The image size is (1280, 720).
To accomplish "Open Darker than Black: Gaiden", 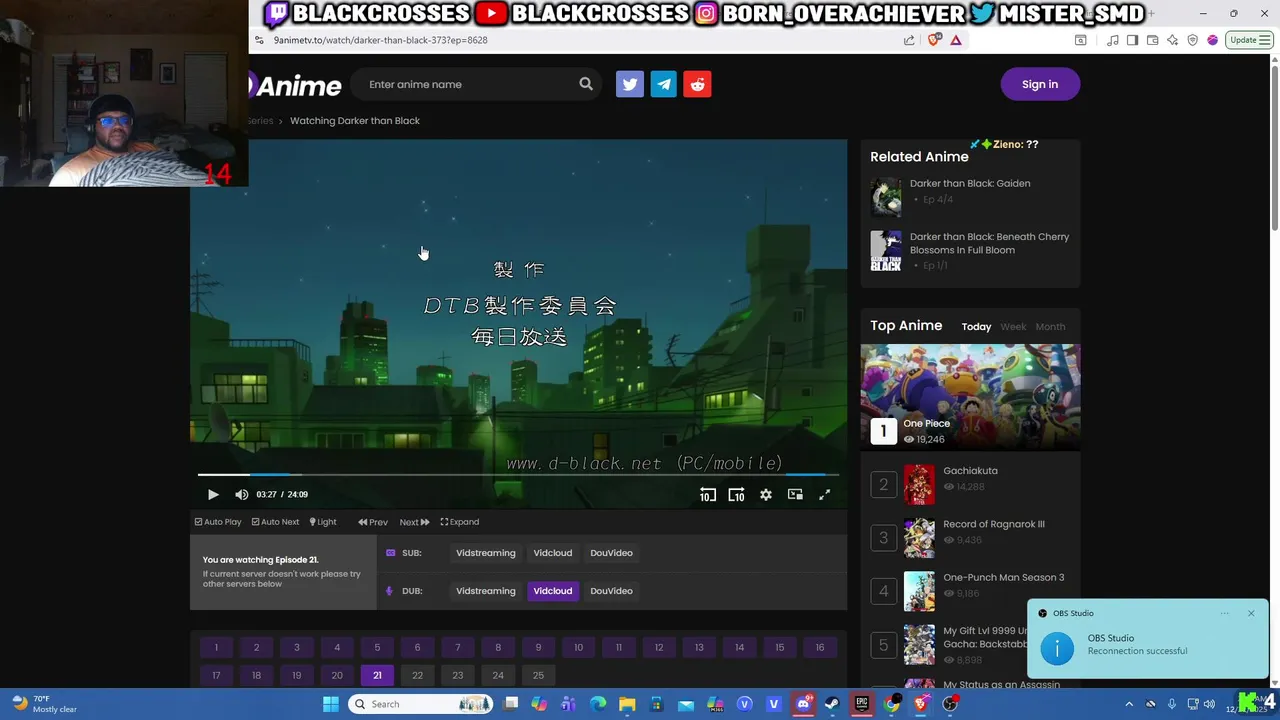I will [x=970, y=183].
